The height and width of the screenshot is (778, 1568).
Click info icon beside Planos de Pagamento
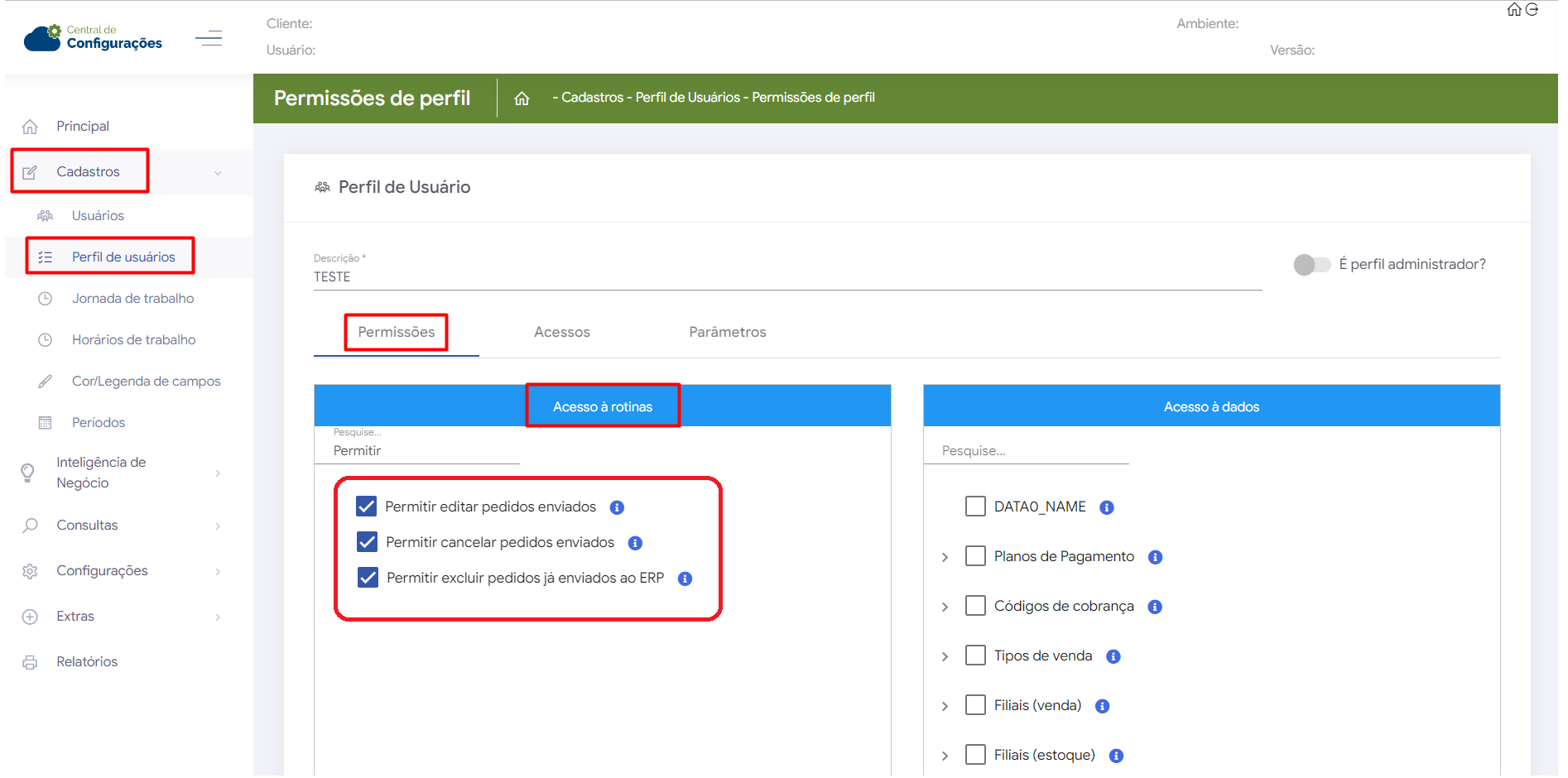click(x=1156, y=557)
